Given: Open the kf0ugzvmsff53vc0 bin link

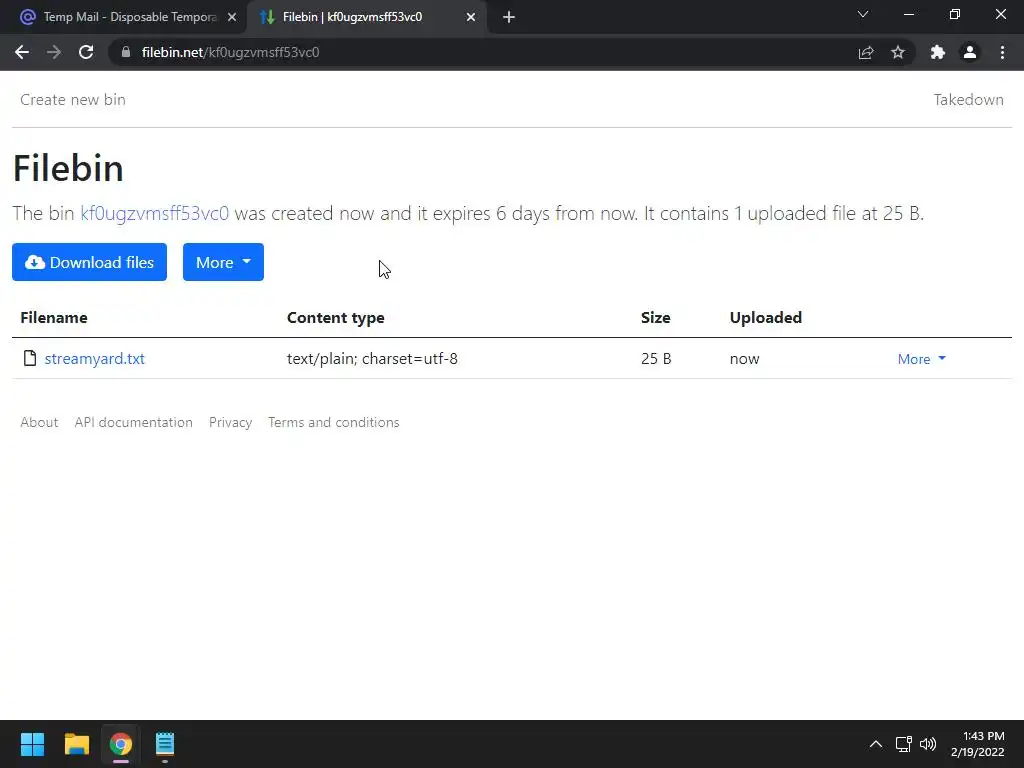Looking at the screenshot, I should [155, 214].
